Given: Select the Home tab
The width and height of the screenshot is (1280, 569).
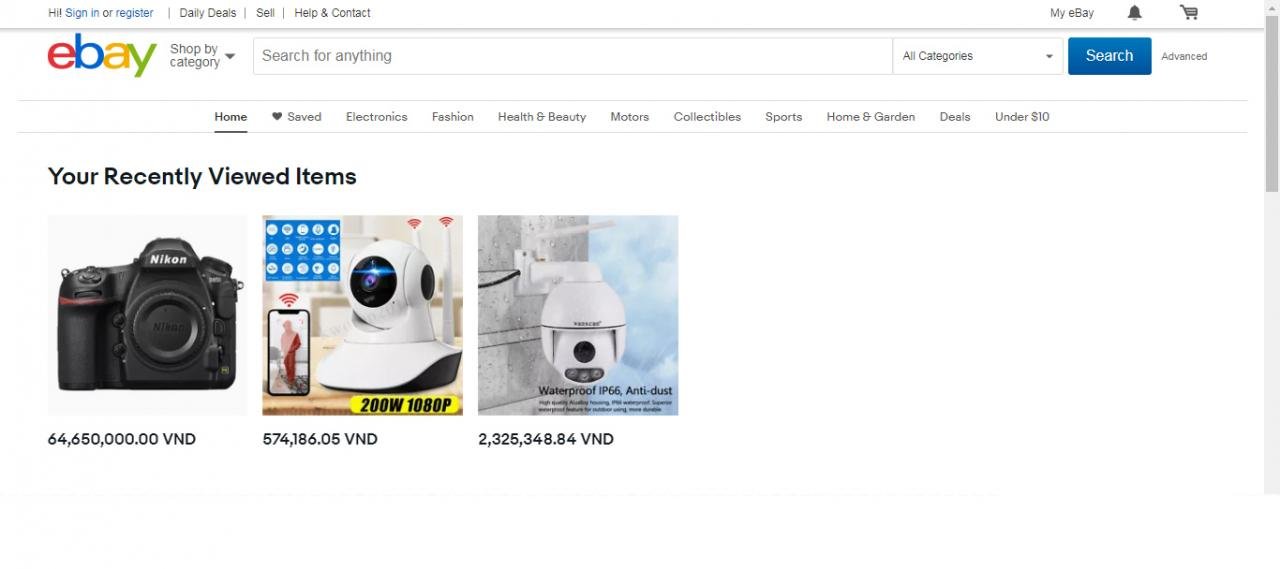Looking at the screenshot, I should click(x=231, y=117).
